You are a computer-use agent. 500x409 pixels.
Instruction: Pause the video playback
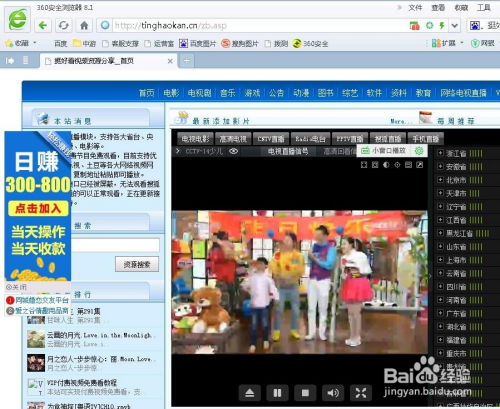tap(277, 393)
